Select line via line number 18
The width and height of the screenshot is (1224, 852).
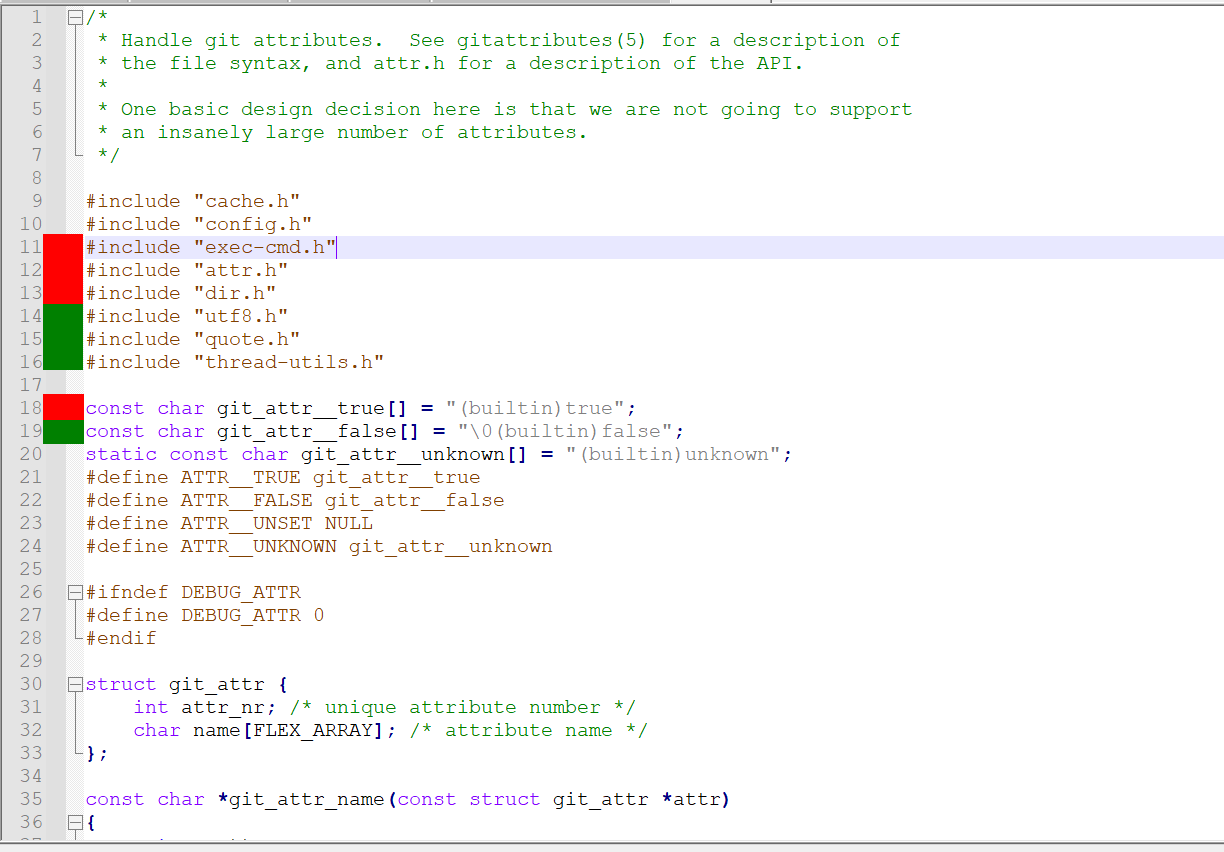pos(30,408)
